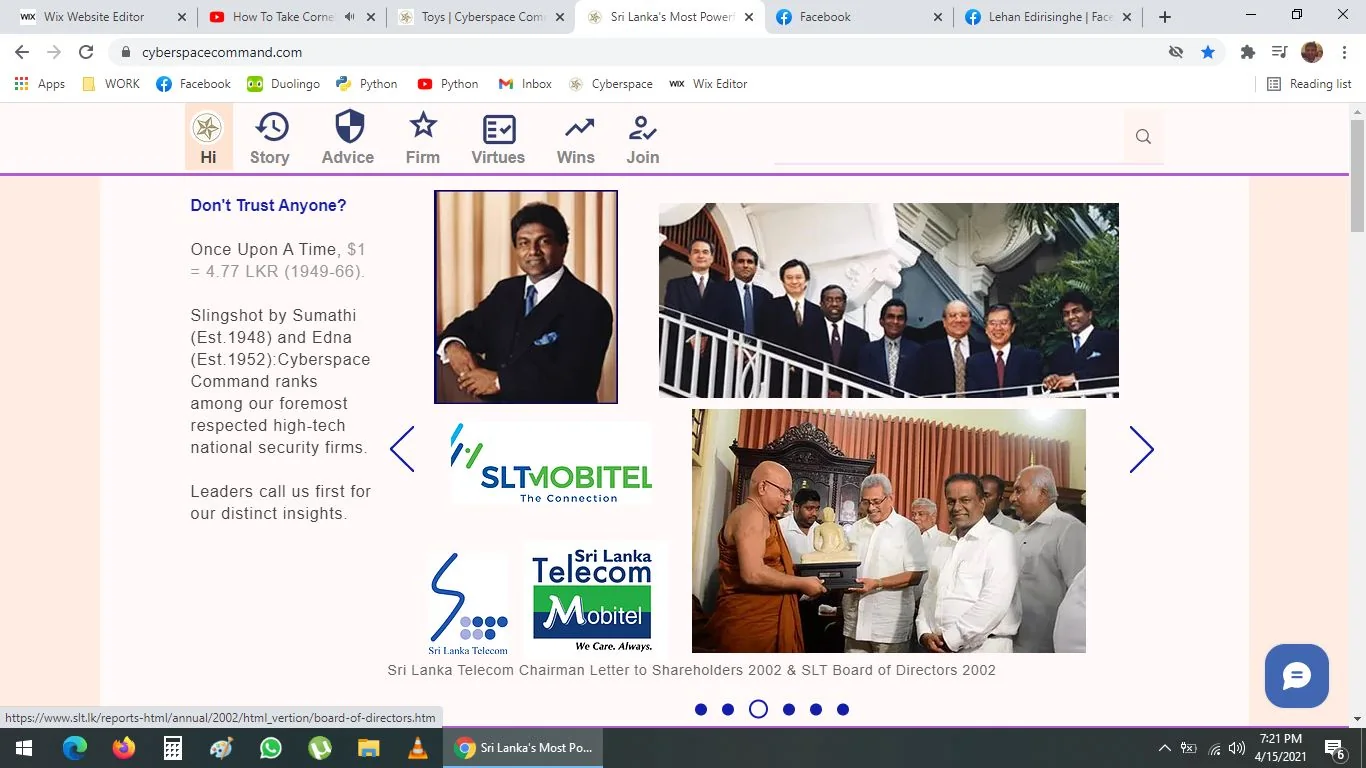Image resolution: width=1366 pixels, height=768 pixels.
Task: Switch to the How To Take Corne YouTube tab
Action: click(x=290, y=17)
